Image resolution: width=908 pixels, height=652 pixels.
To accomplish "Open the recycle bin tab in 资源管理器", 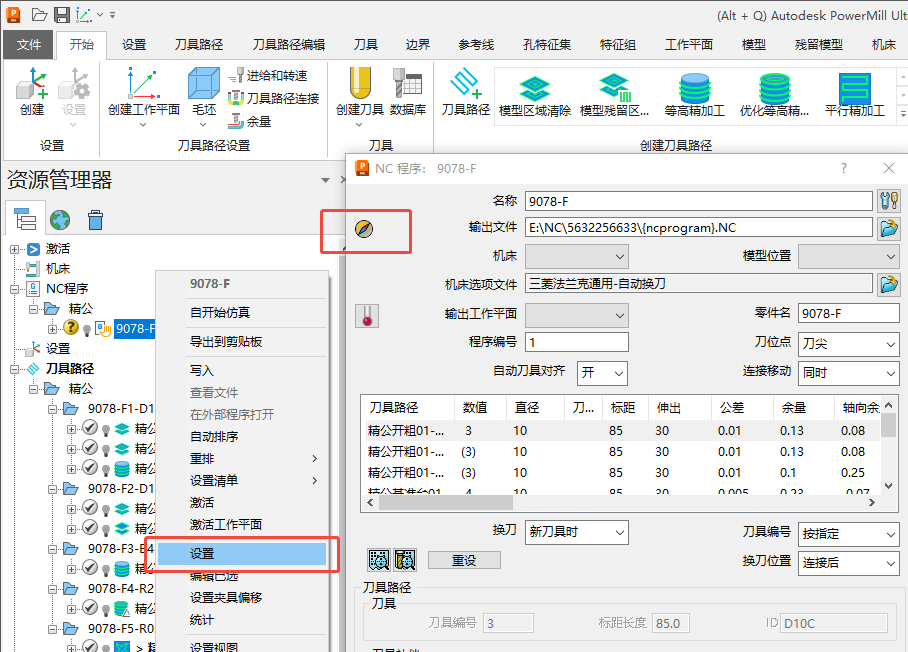I will pyautogui.click(x=95, y=220).
